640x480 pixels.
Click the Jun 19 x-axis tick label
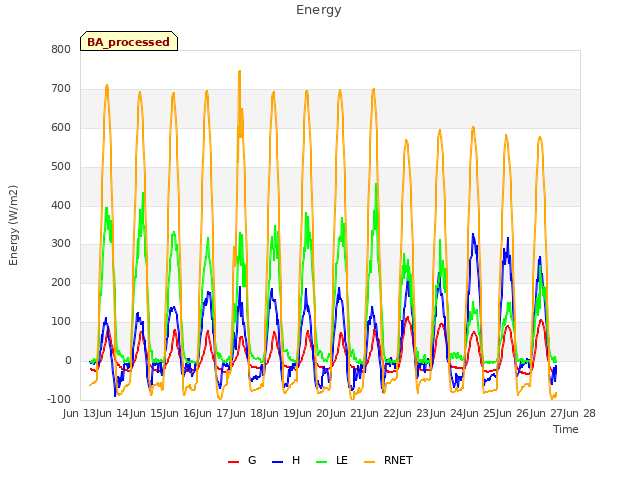pos(280,413)
